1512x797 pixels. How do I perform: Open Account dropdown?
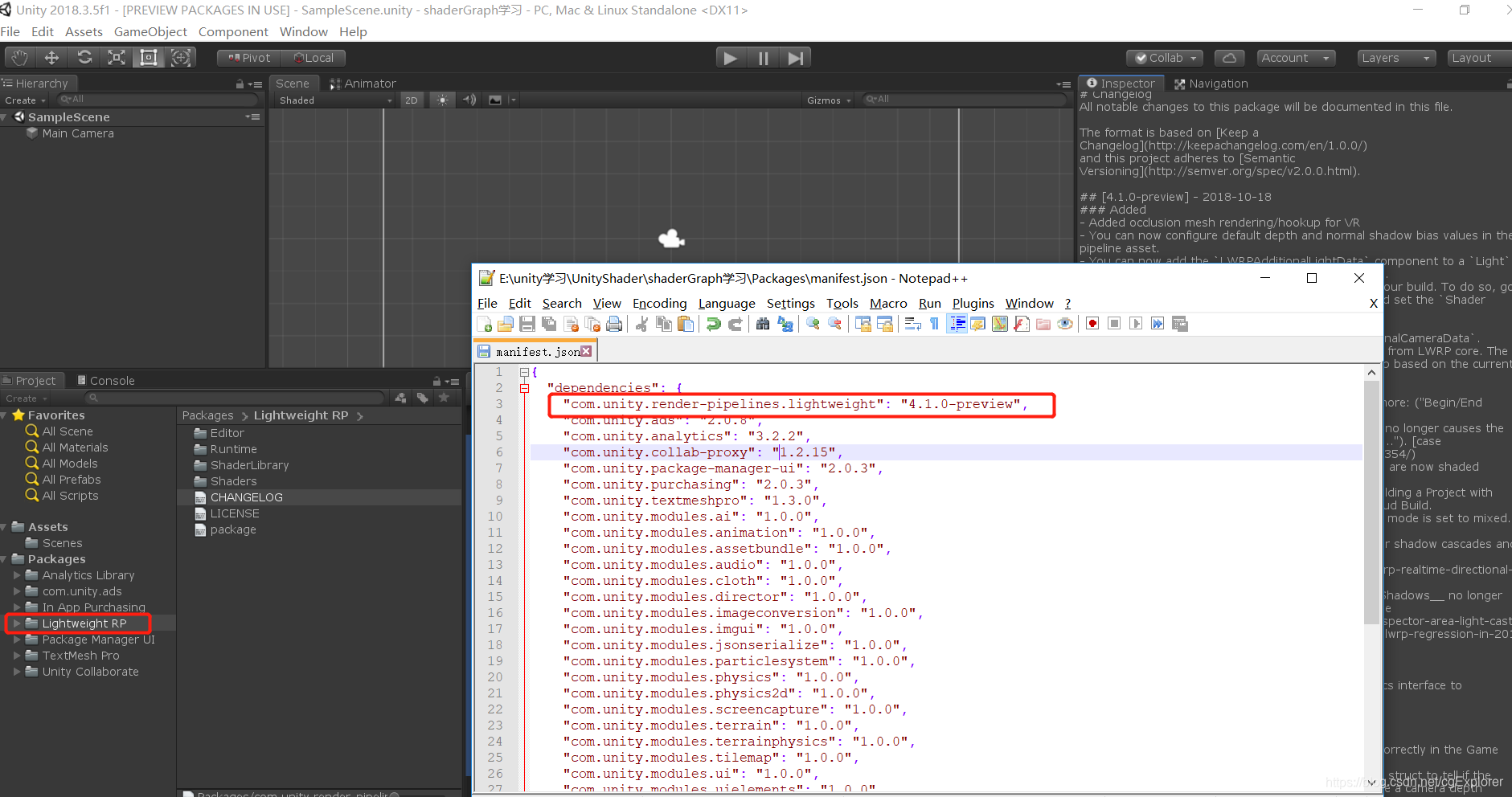pos(1296,58)
